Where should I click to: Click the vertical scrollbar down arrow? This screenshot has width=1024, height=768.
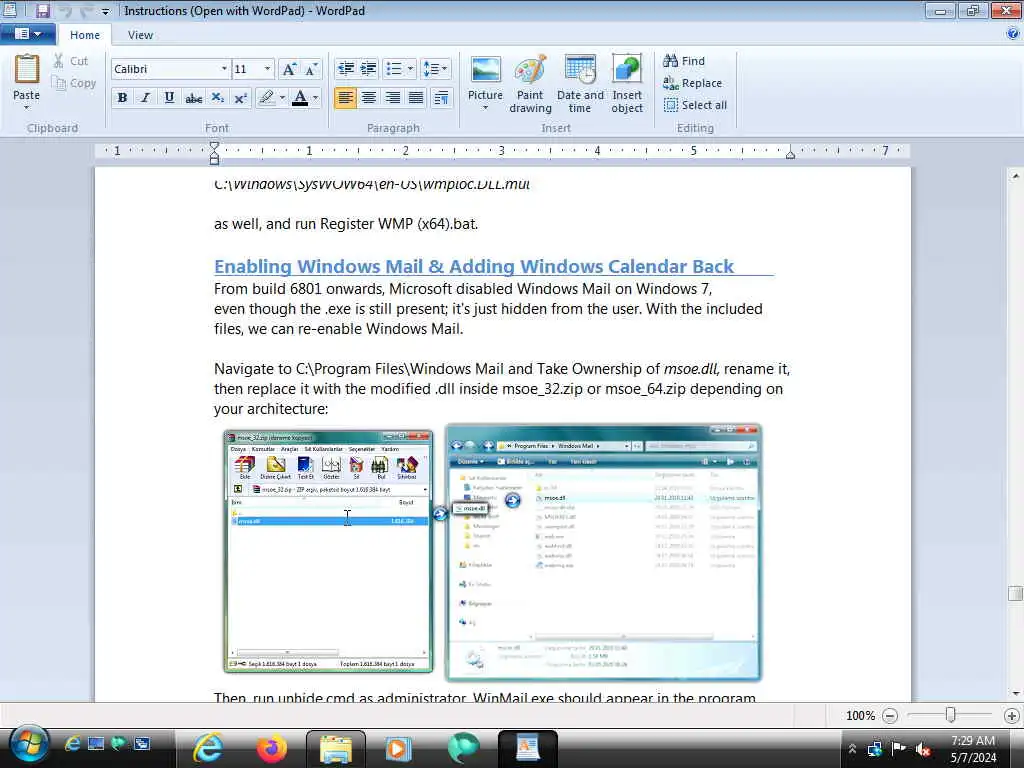(x=1015, y=694)
